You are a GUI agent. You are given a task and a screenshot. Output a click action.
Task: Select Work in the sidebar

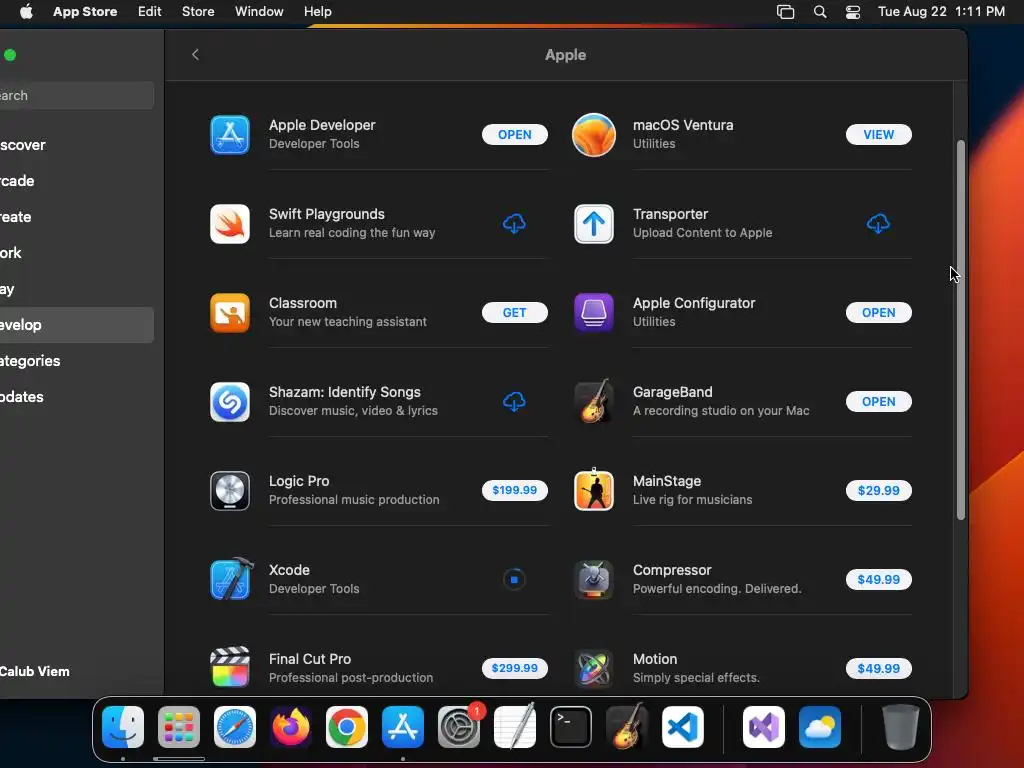coord(77,253)
